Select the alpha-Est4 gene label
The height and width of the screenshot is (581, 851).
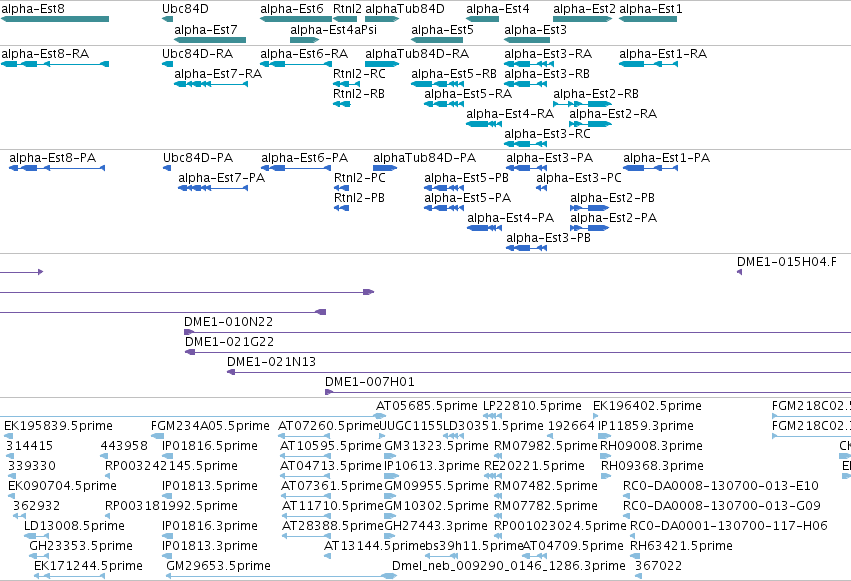tap(498, 9)
